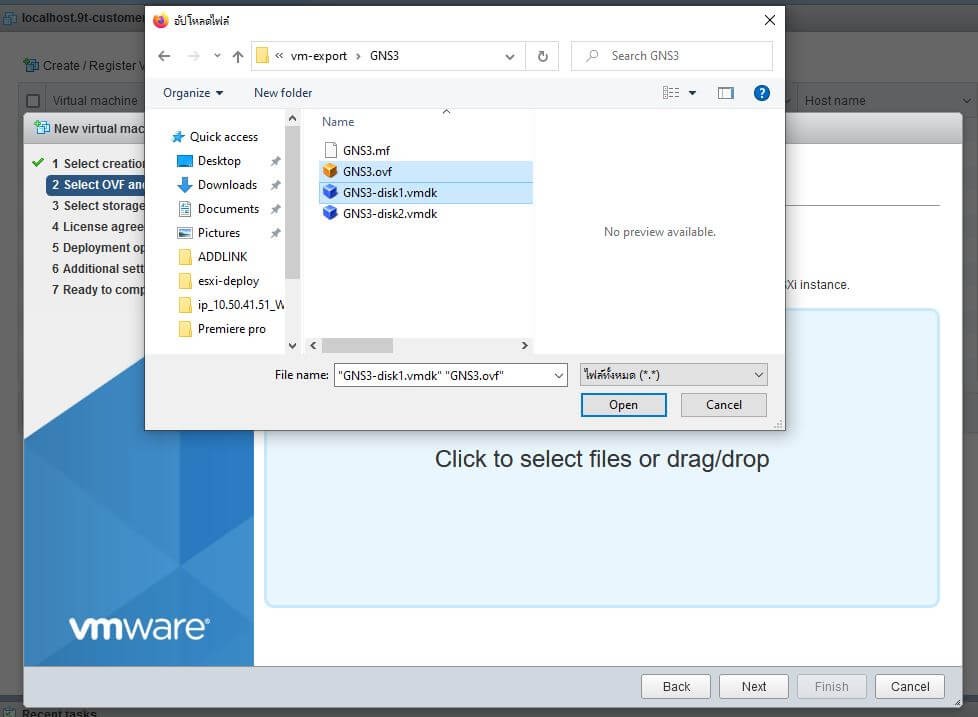The image size is (978, 717).
Task: Pin or unpin the Desktop shortcut
Action: [x=275, y=161]
